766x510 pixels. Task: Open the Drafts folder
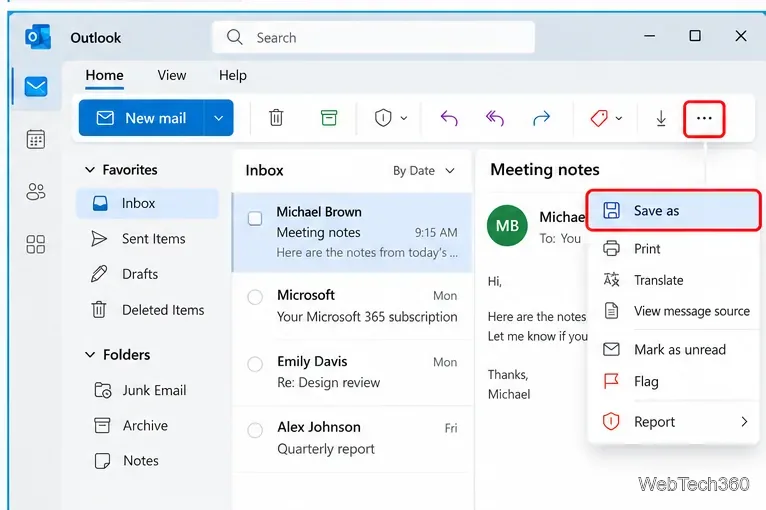pos(147,274)
